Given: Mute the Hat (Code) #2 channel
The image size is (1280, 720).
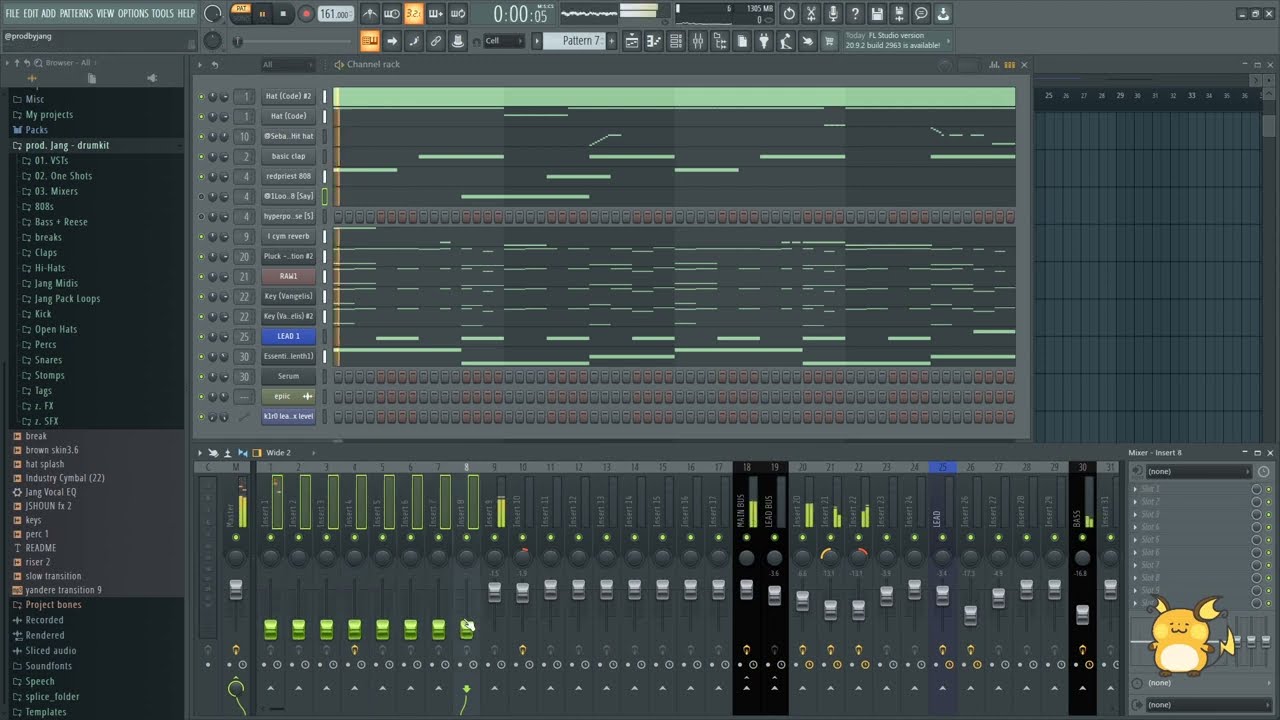Looking at the screenshot, I should 201,97.
